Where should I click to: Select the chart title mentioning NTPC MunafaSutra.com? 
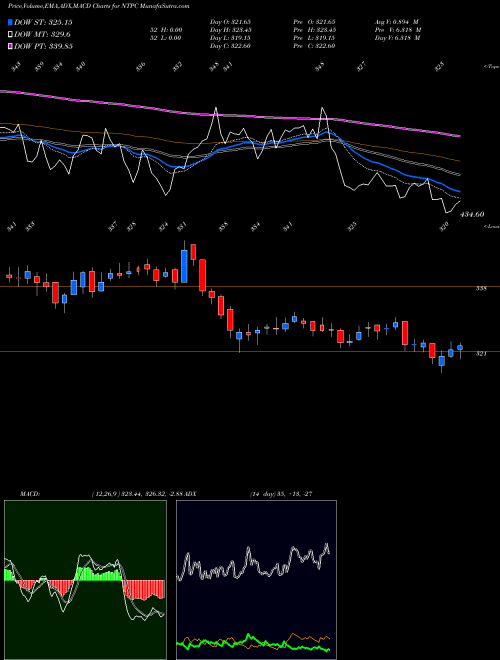point(98,6)
